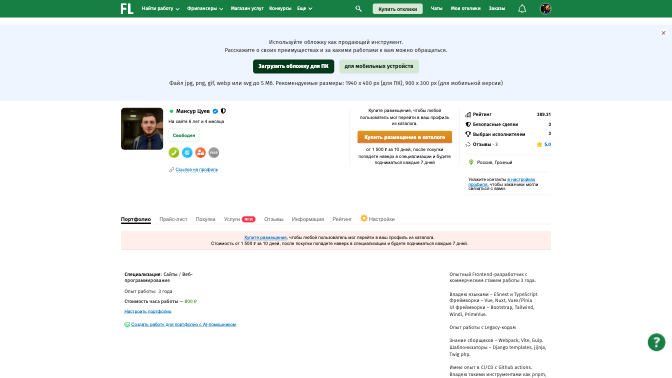Switch to the Прайс-лист tab
This screenshot has width=672, height=378.
173,219
